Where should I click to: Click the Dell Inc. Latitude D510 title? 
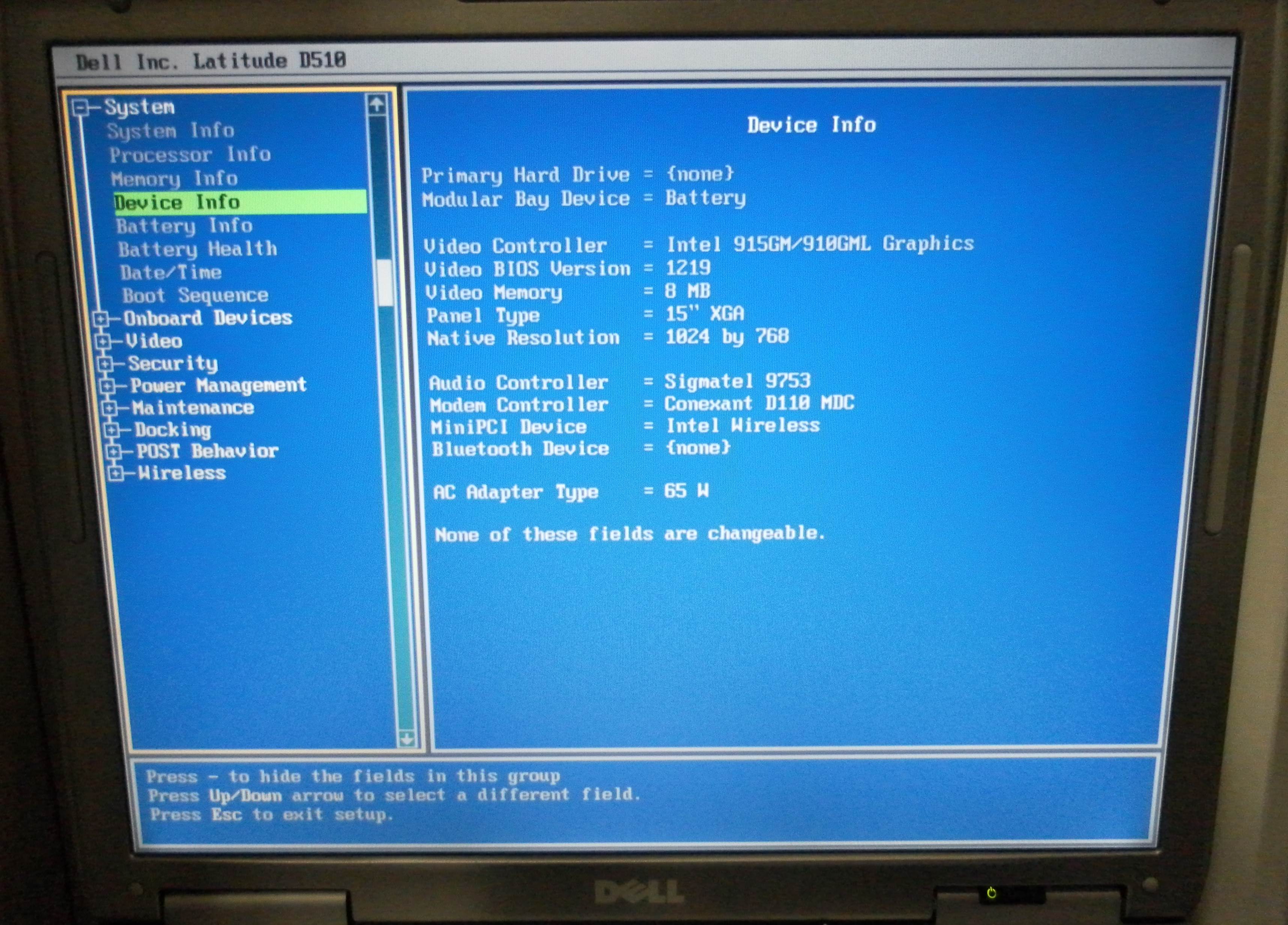[x=211, y=61]
